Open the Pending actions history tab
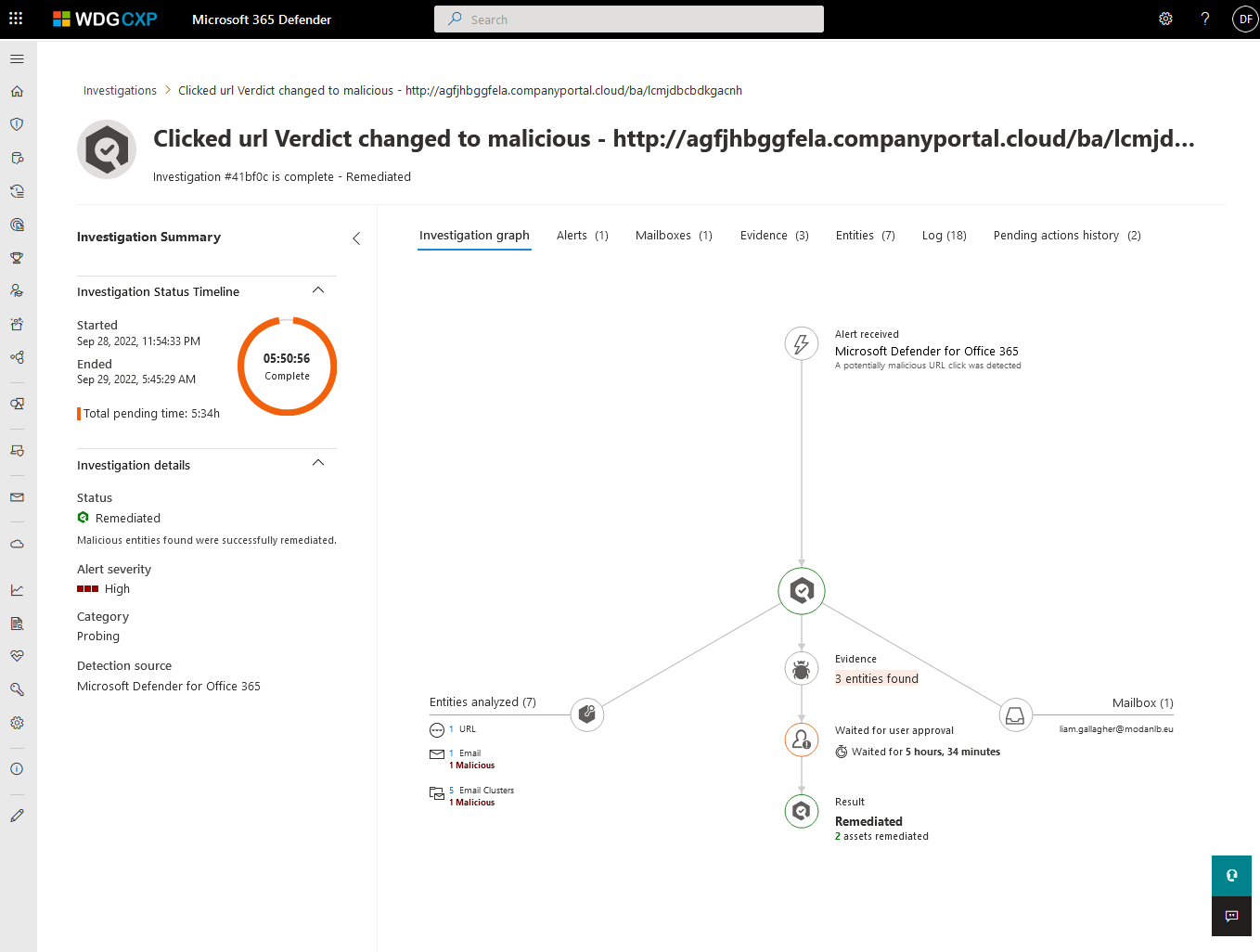Image resolution: width=1260 pixels, height=952 pixels. click(1066, 236)
